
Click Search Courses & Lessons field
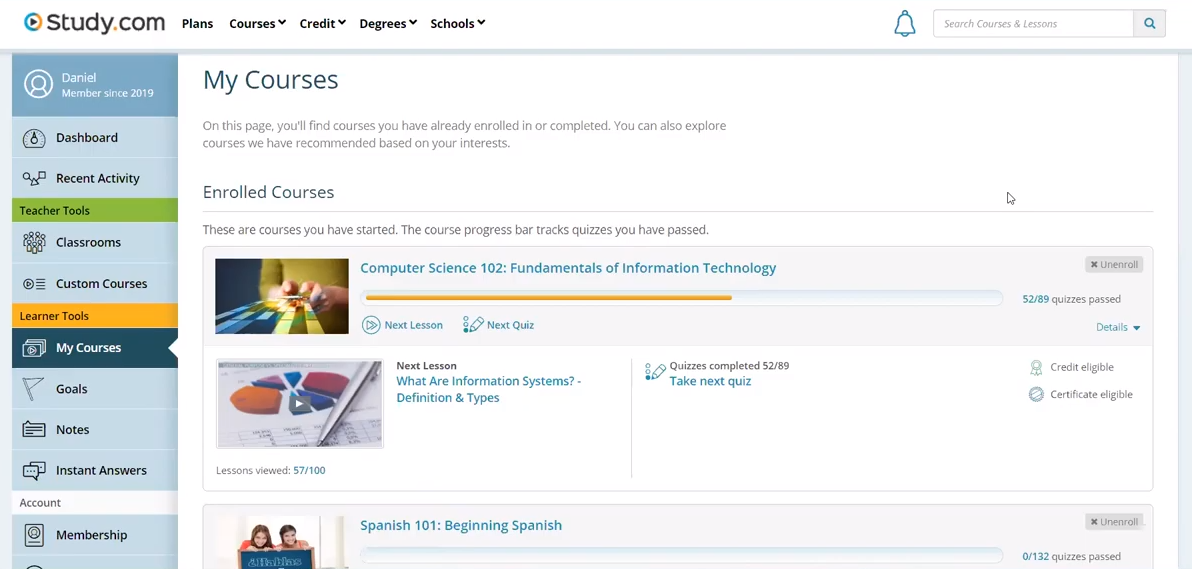[x=1033, y=24]
